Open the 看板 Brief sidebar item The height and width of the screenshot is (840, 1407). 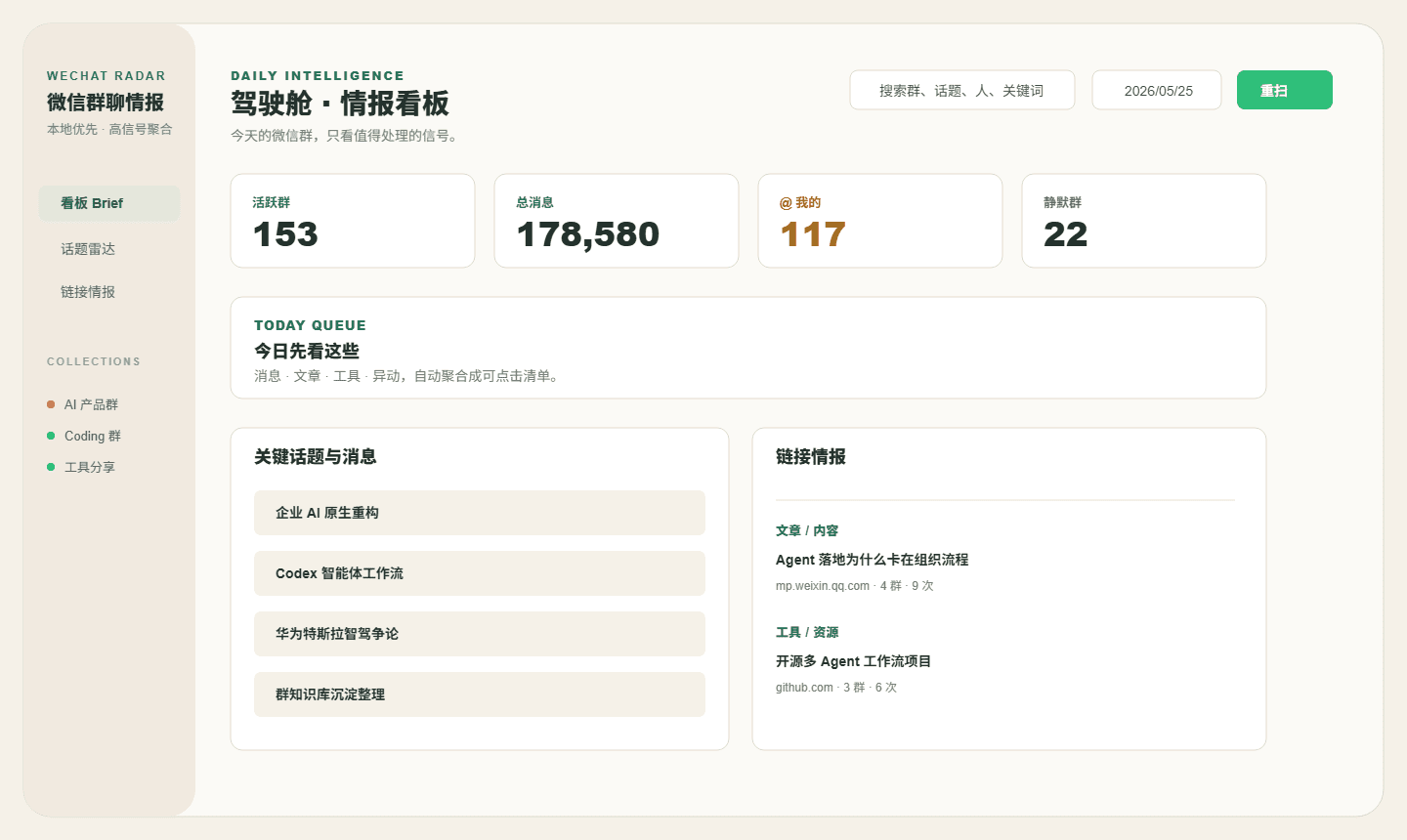coord(109,203)
